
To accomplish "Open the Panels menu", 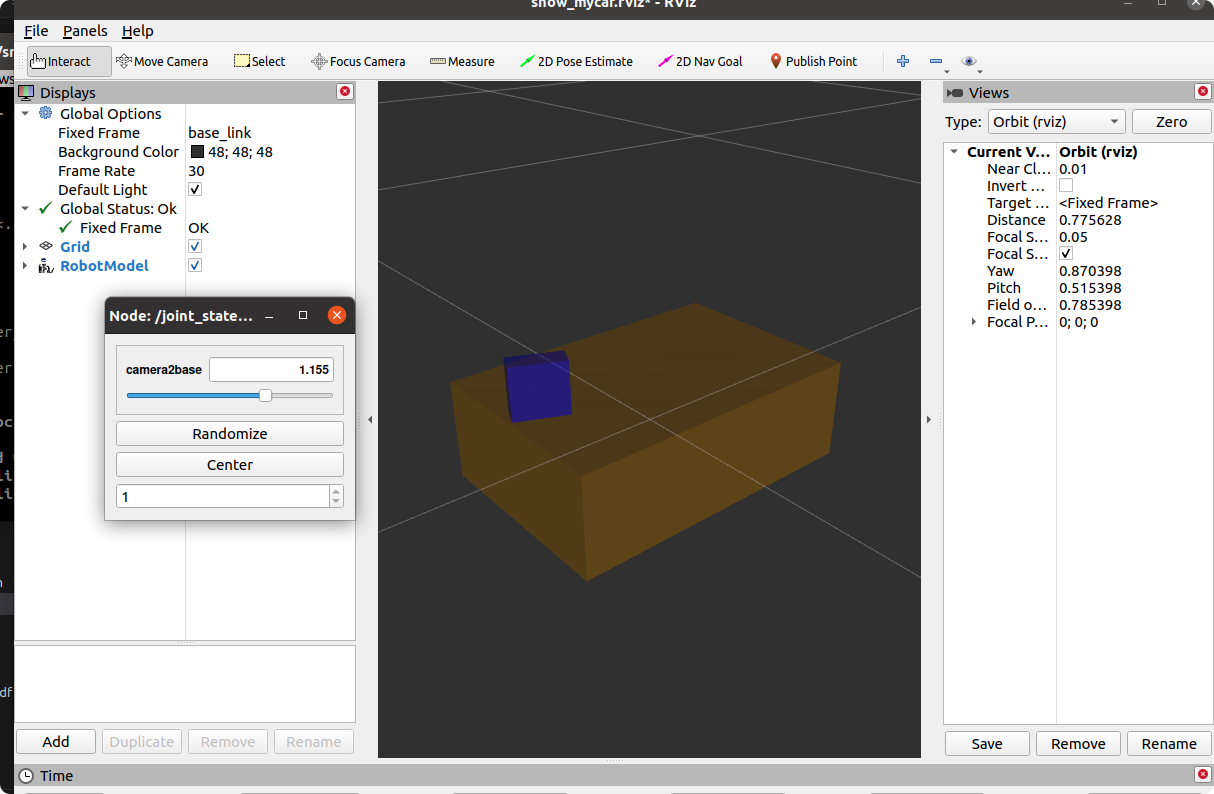I will tap(85, 31).
